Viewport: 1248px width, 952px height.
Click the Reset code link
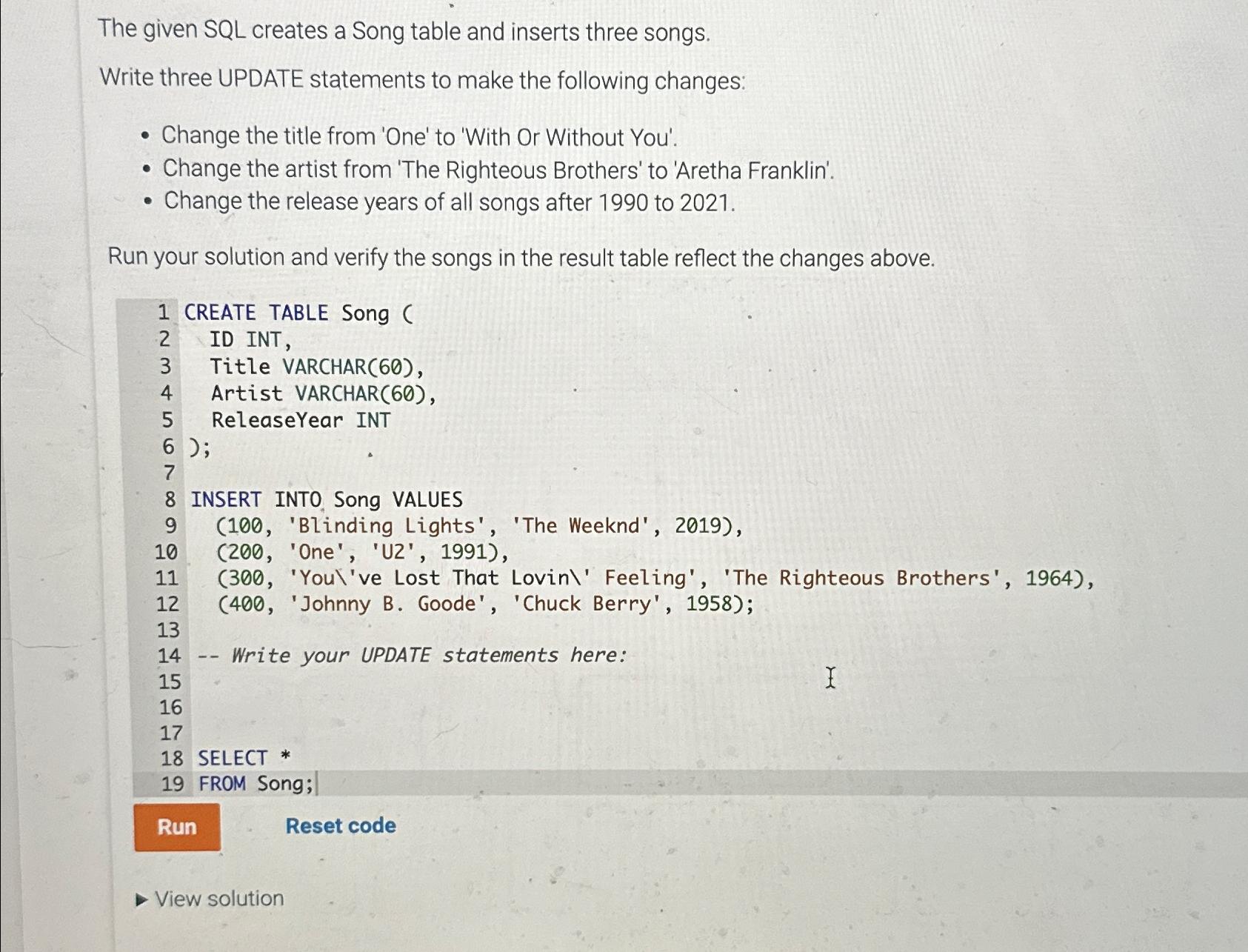tap(341, 825)
